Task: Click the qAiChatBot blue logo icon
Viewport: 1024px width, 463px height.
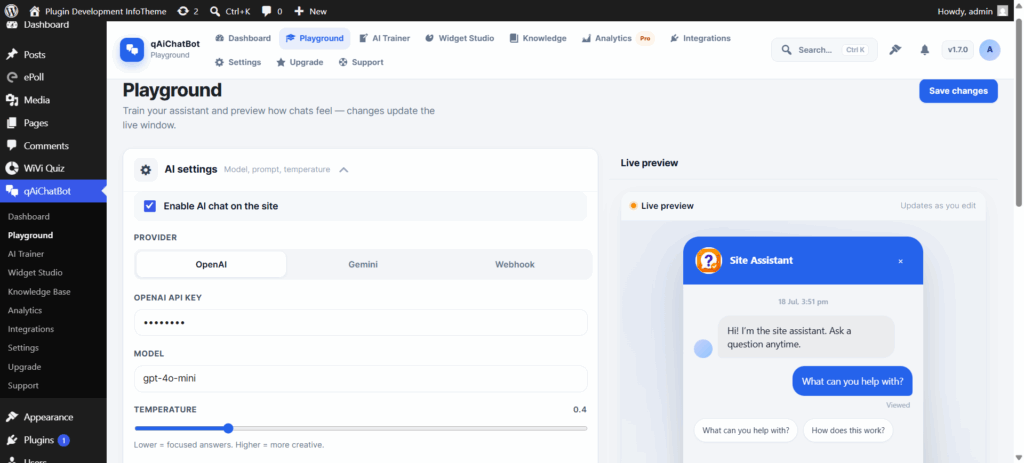Action: pyautogui.click(x=132, y=50)
